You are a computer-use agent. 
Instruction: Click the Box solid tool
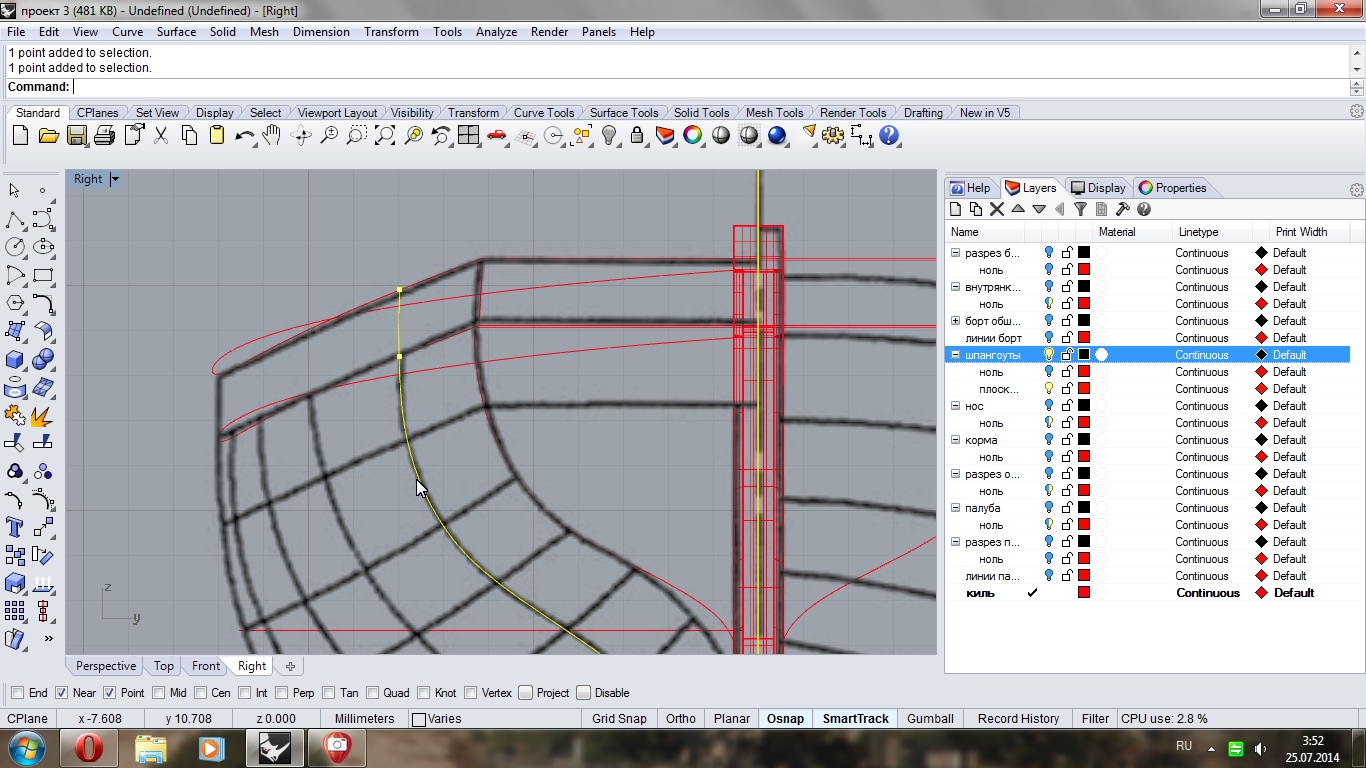pyautogui.click(x=15, y=359)
